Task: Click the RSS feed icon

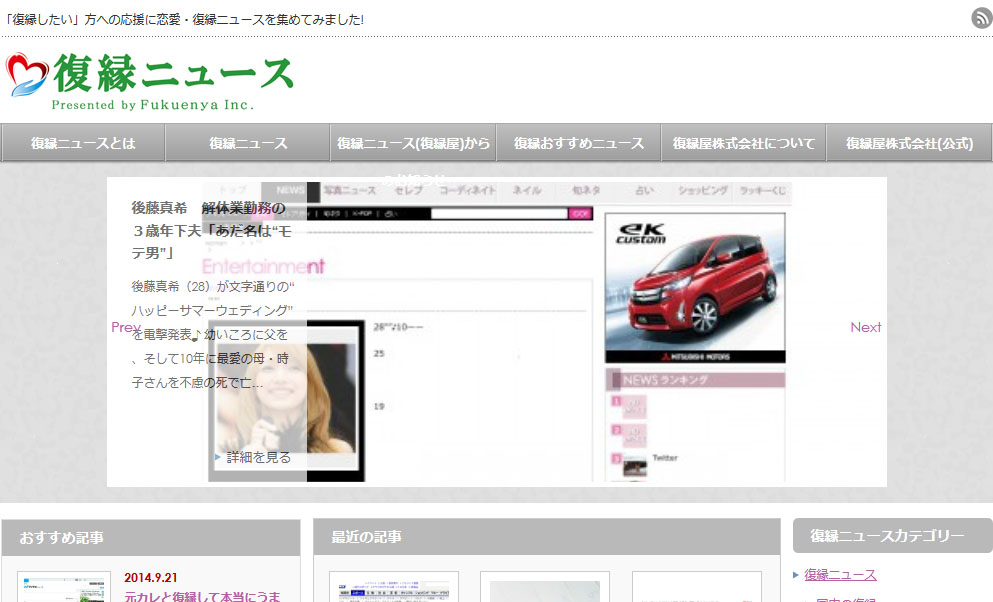Action: tap(981, 18)
